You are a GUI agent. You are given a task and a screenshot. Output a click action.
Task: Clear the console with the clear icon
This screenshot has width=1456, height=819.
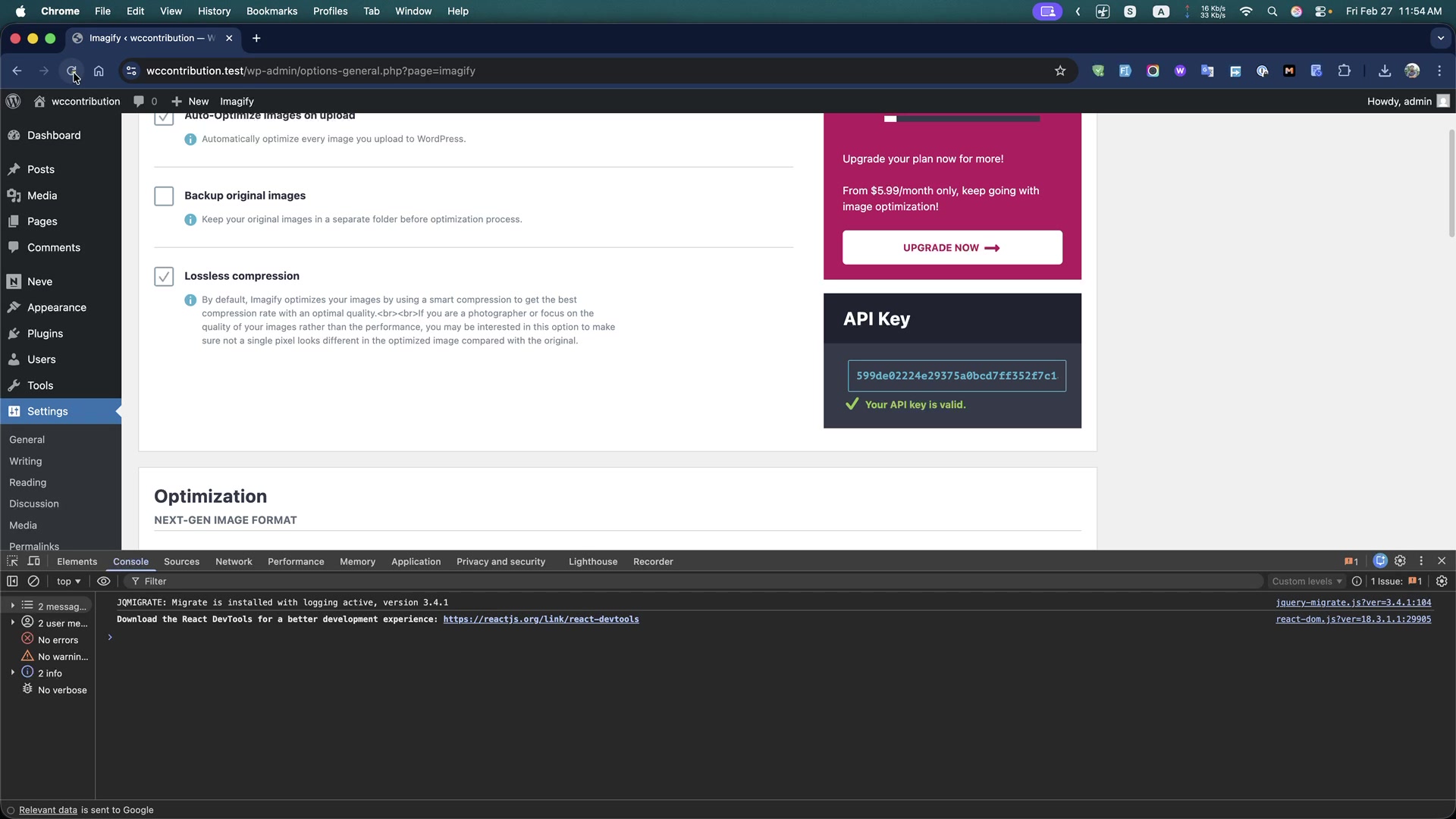[33, 582]
